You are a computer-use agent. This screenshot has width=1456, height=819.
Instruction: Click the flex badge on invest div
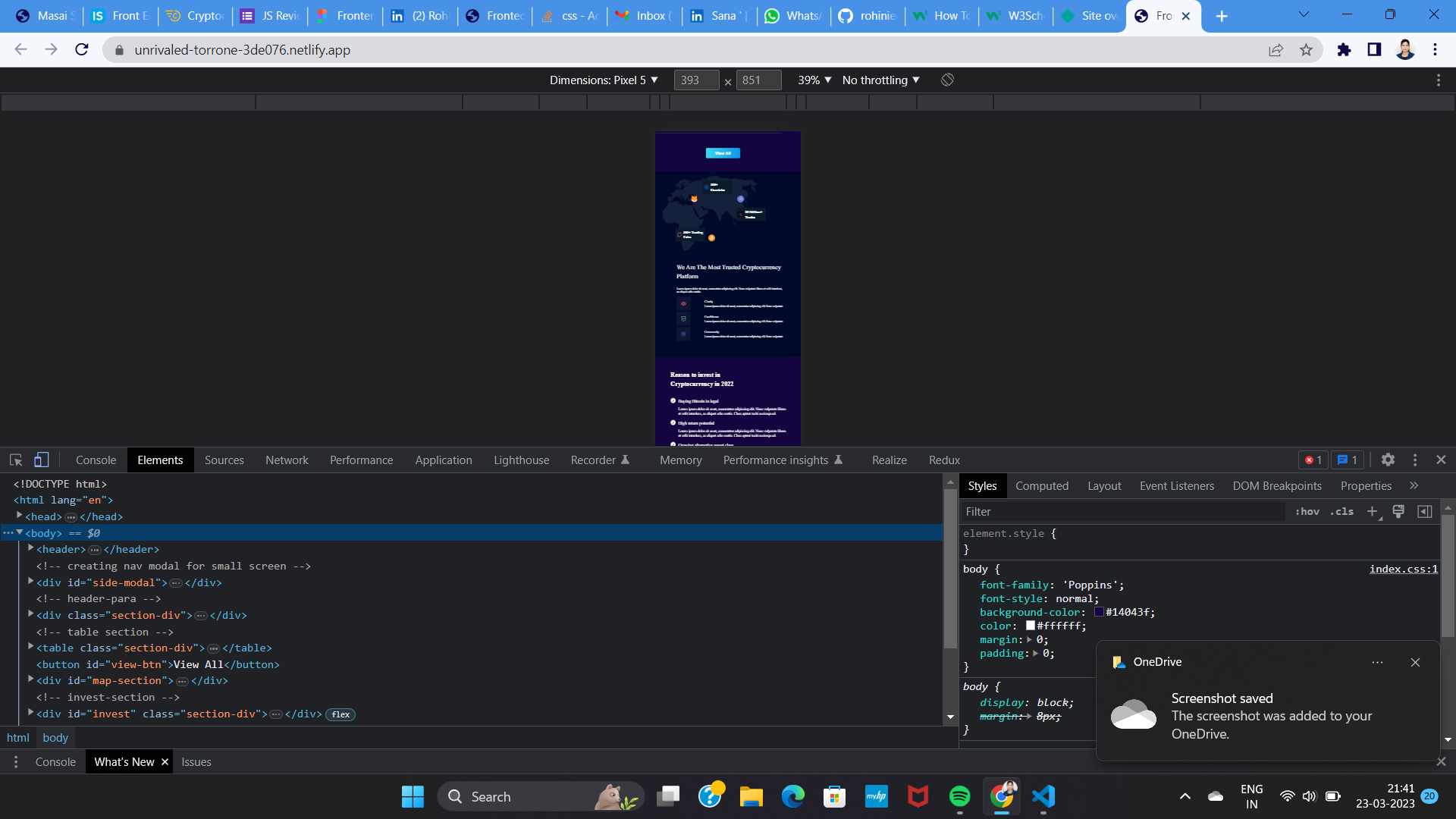340,714
